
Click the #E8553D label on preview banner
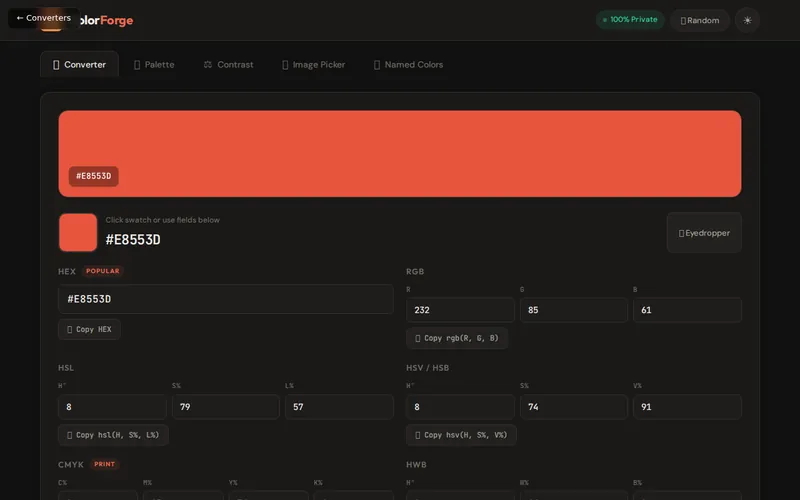pos(93,176)
